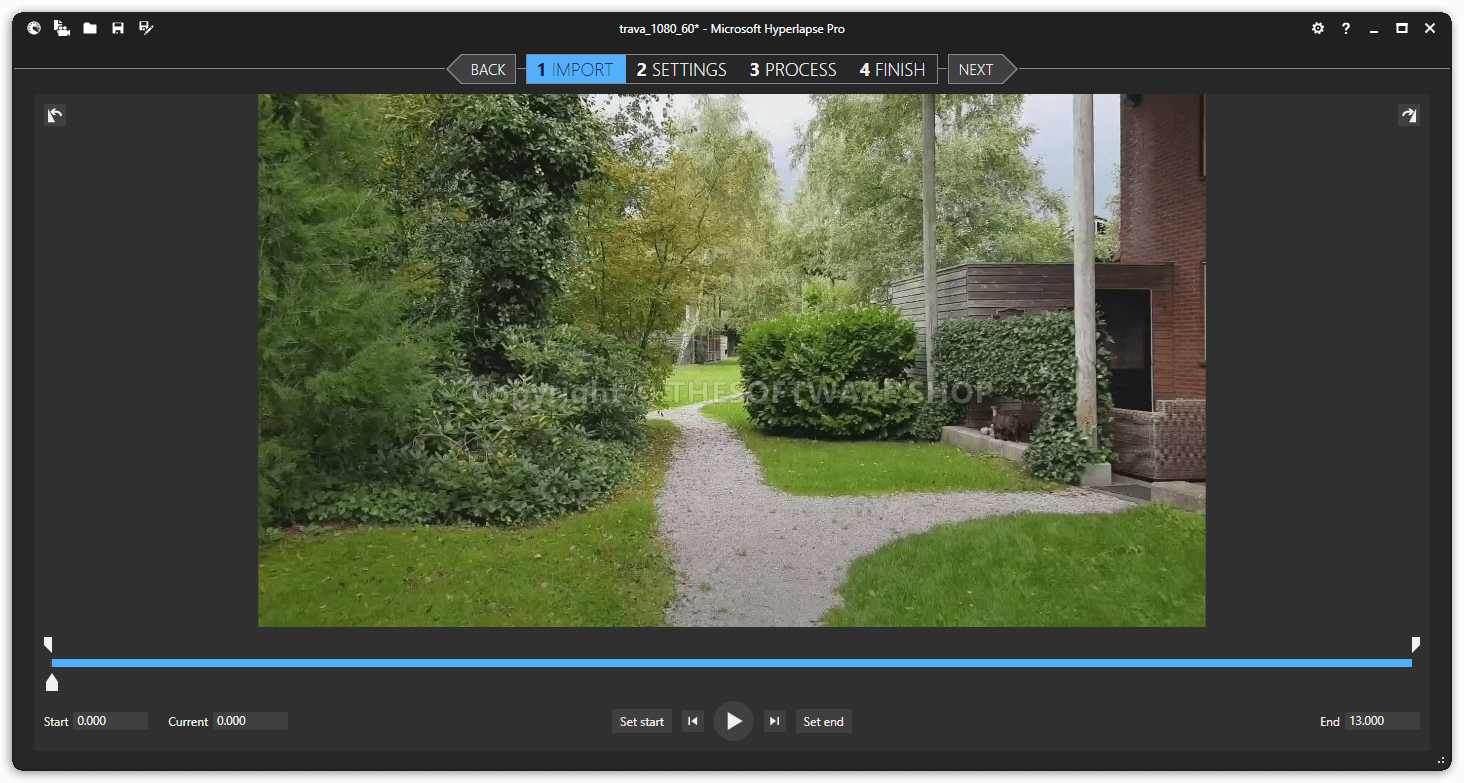This screenshot has height=783, width=1464.
Task: Switch to the 3 Process step
Action: [x=793, y=69]
